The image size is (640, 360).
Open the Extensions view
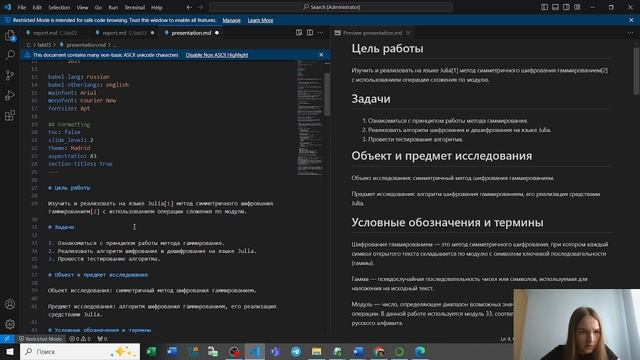tap(10, 115)
